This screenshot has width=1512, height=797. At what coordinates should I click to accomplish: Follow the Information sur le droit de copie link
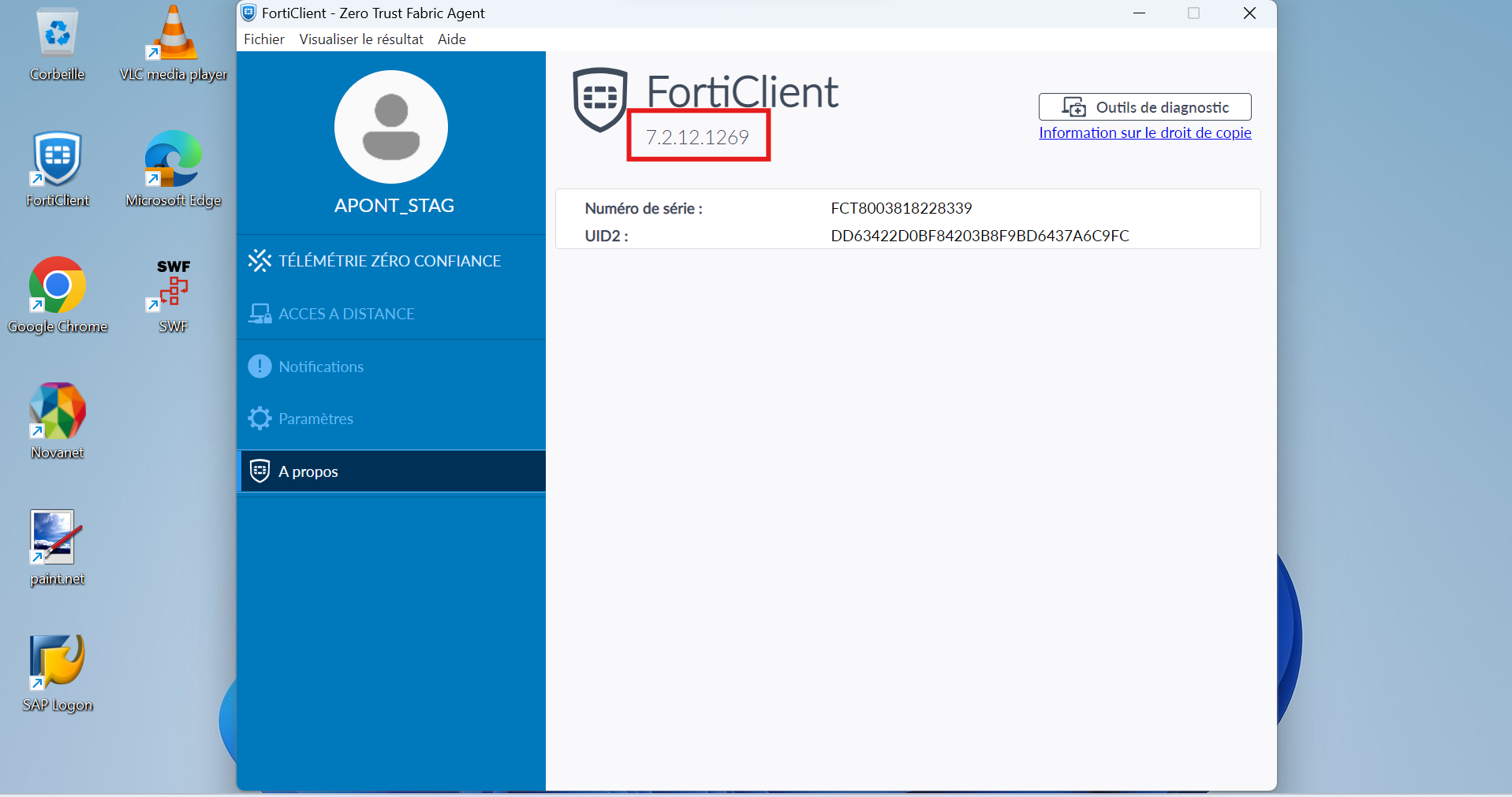(x=1144, y=132)
